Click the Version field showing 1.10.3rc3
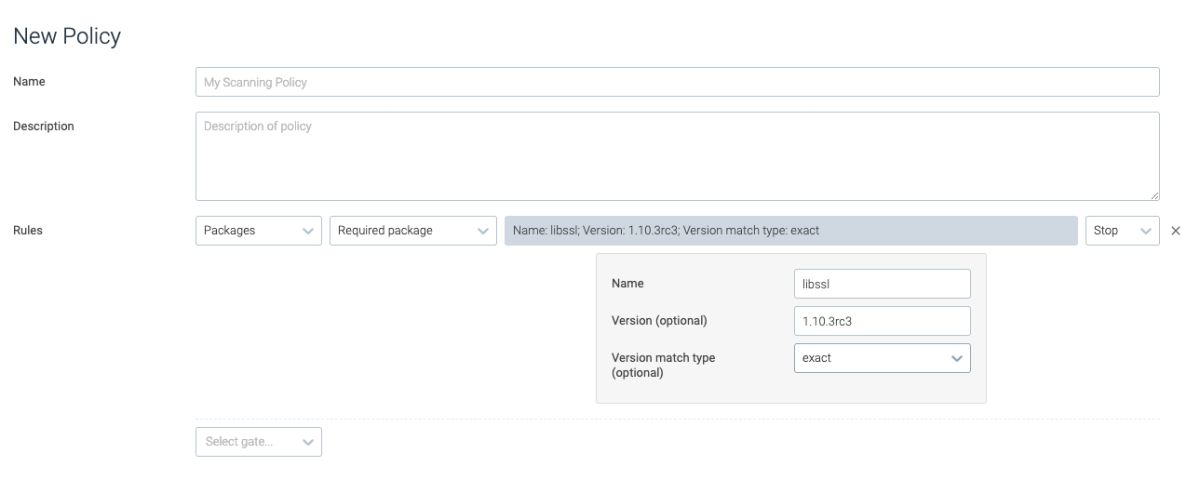The width and height of the screenshot is (1200, 480). click(881, 321)
